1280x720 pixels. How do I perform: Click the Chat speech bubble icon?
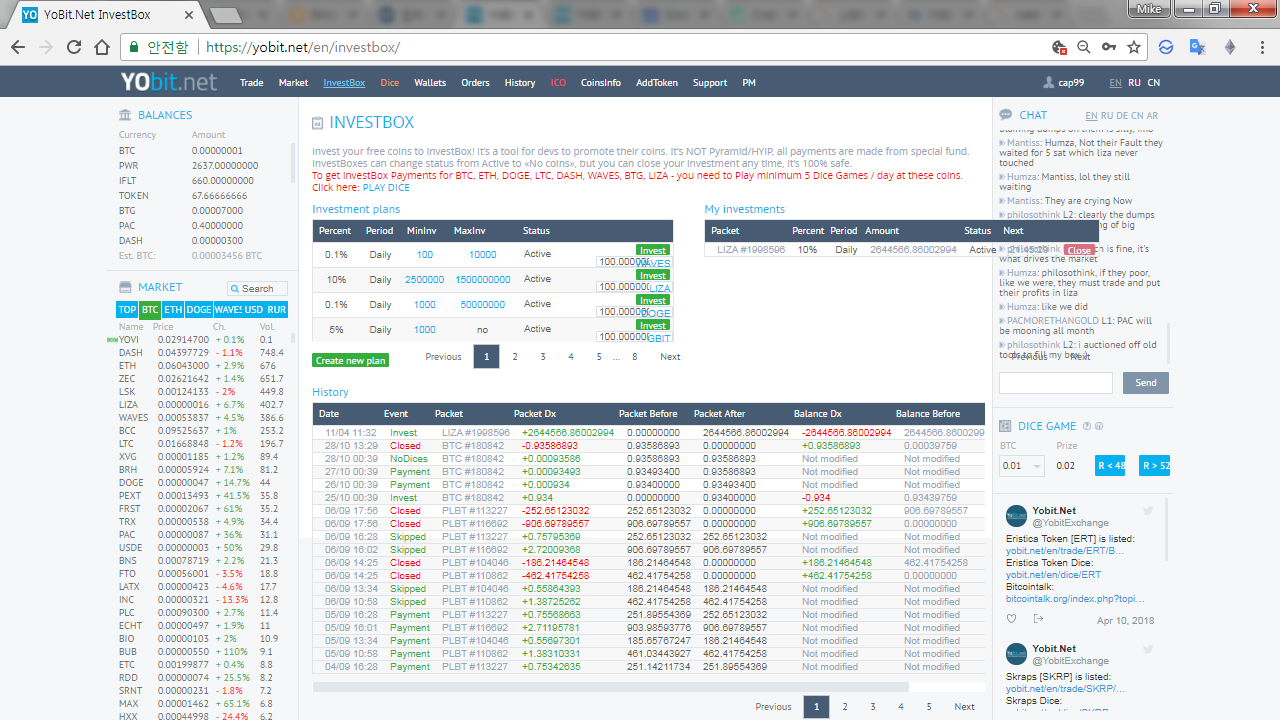pyautogui.click(x=1006, y=115)
